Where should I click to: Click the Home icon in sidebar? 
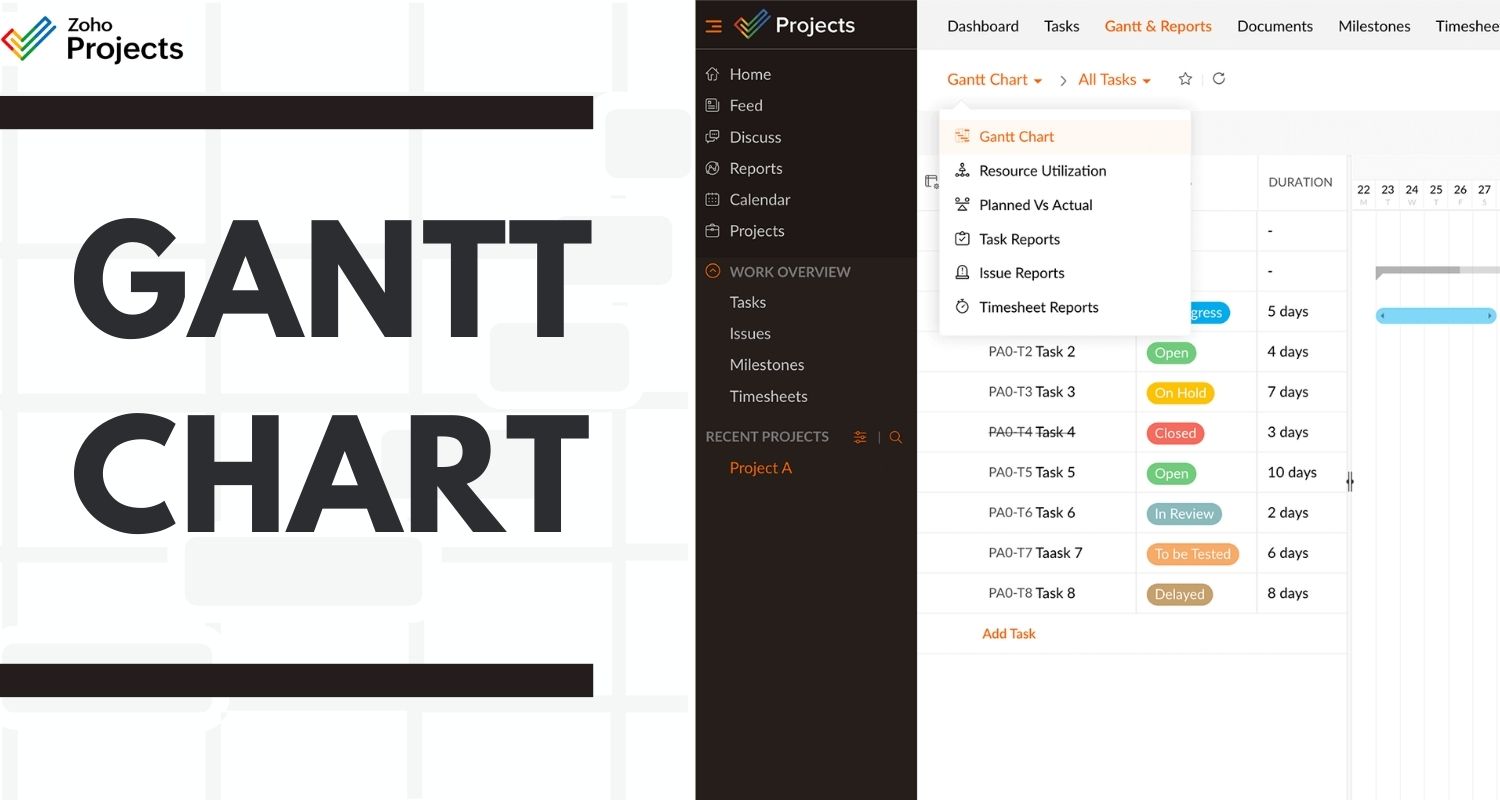click(712, 74)
